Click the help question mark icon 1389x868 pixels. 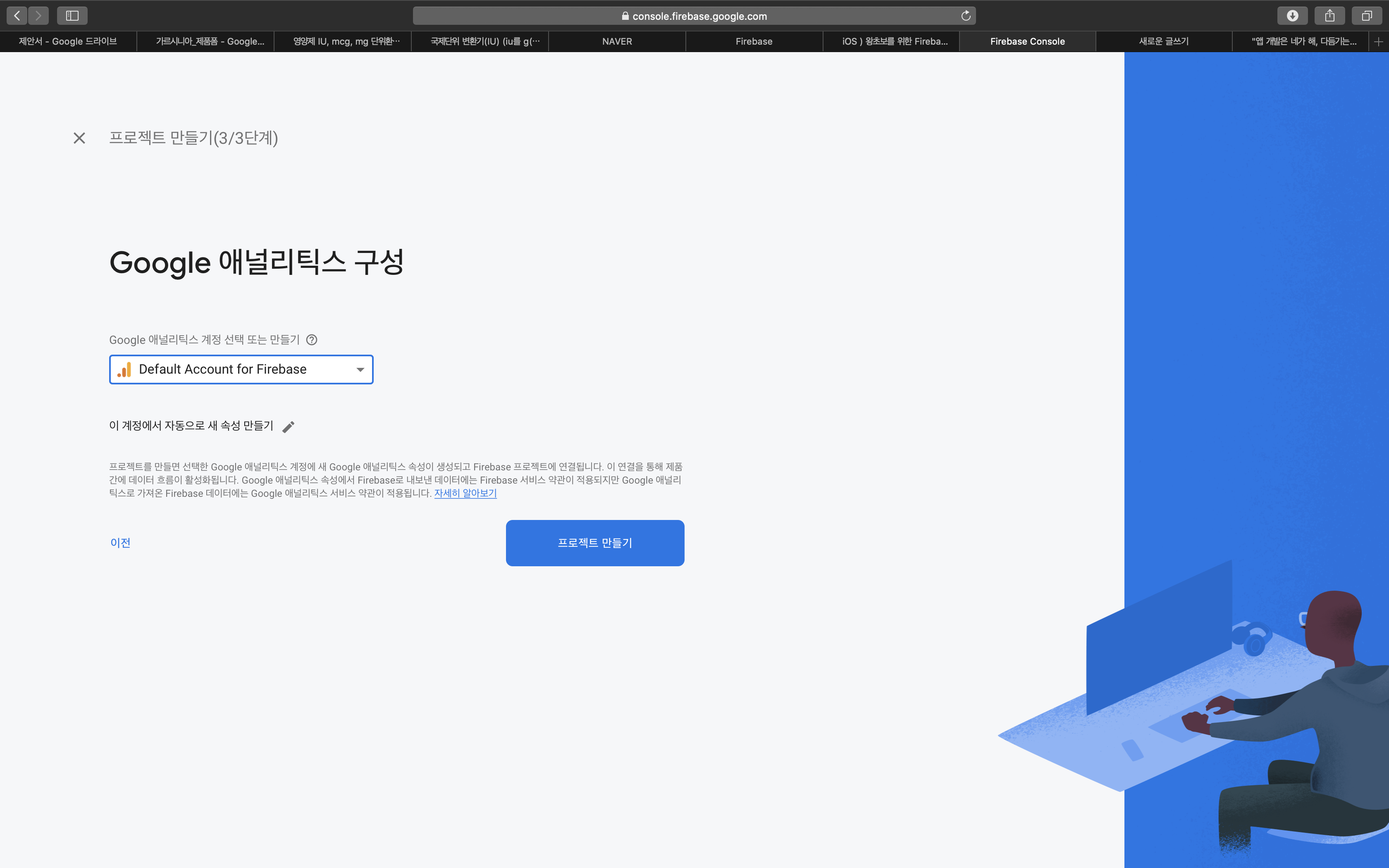click(x=312, y=340)
